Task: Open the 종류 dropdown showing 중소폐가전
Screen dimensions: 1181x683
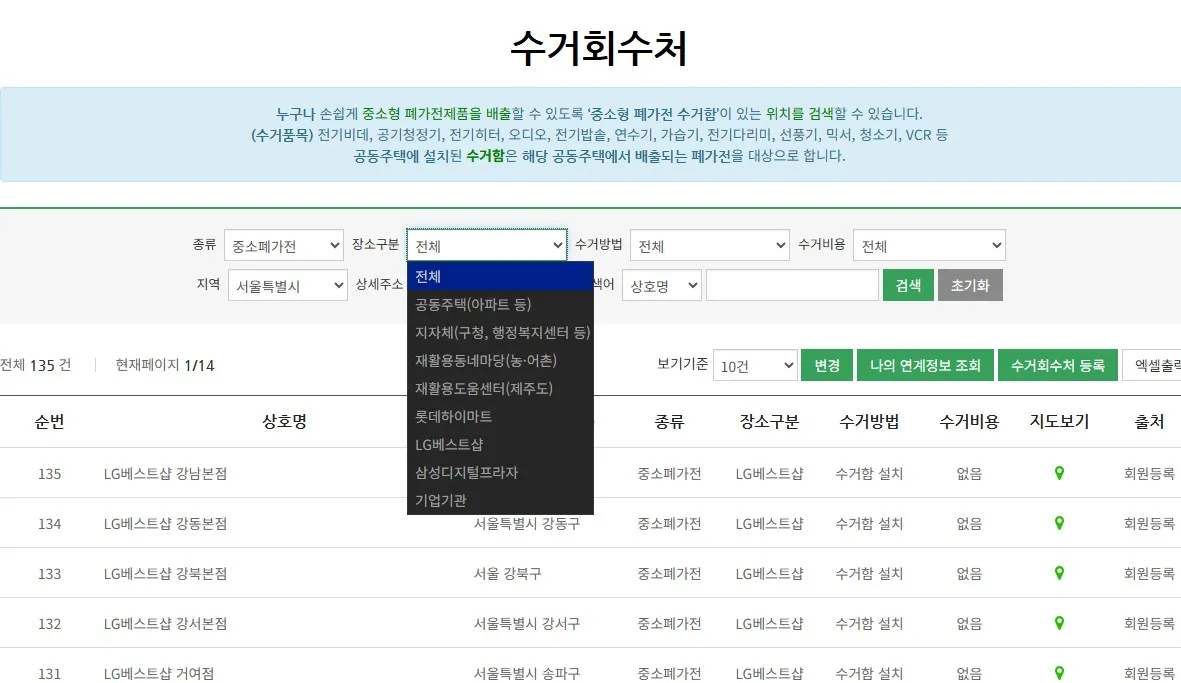Action: (284, 245)
